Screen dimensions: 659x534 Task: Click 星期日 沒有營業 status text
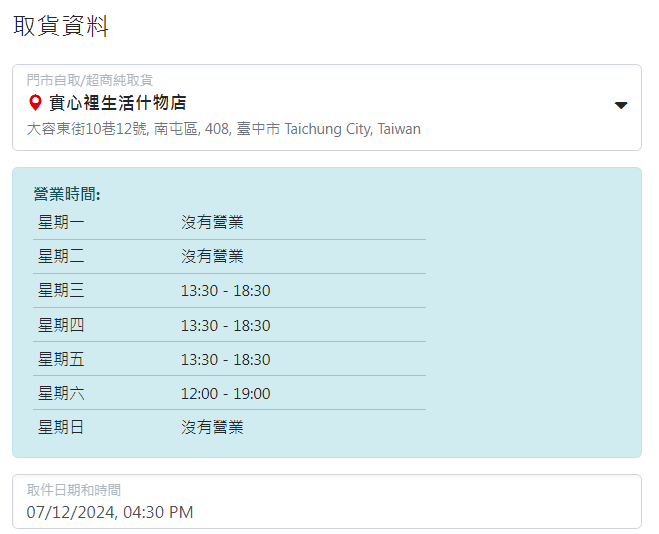(212, 427)
